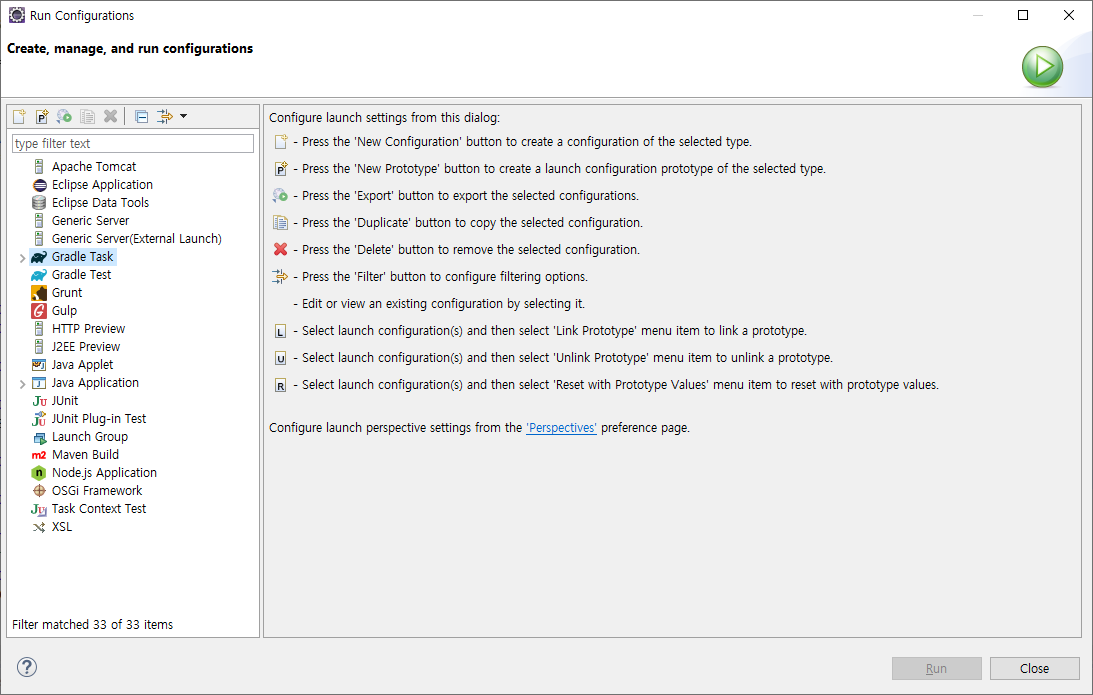Select JUnit configuration type
This screenshot has height=695, width=1093.
click(65, 401)
